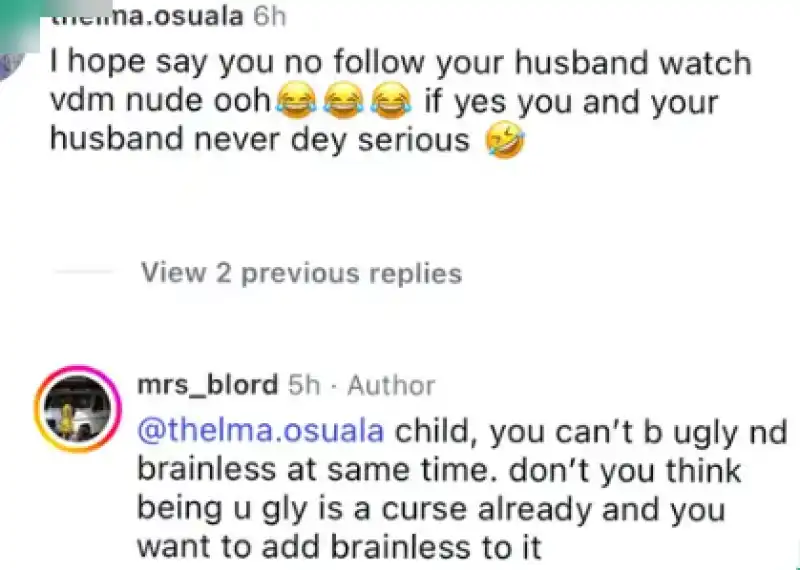
Task: Click third crying-laughing emoji in comment
Action: coord(391,101)
